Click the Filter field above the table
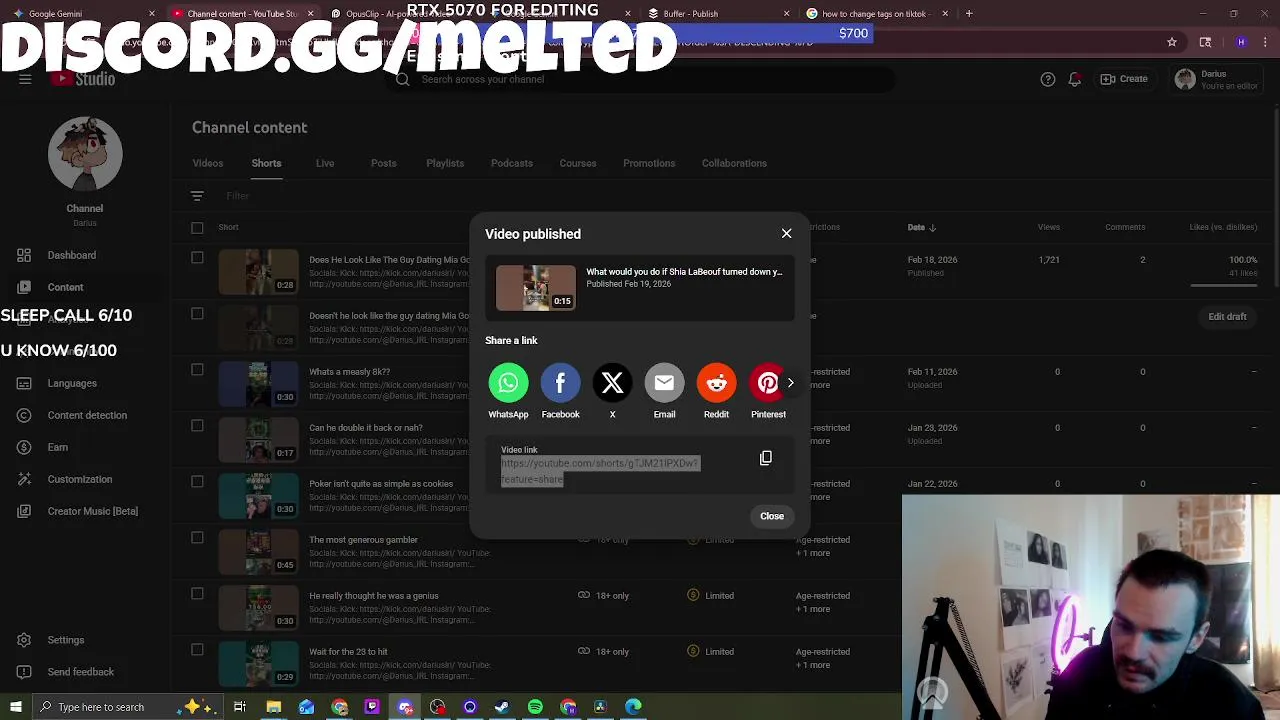This screenshot has height=720, width=1280. coord(237,196)
